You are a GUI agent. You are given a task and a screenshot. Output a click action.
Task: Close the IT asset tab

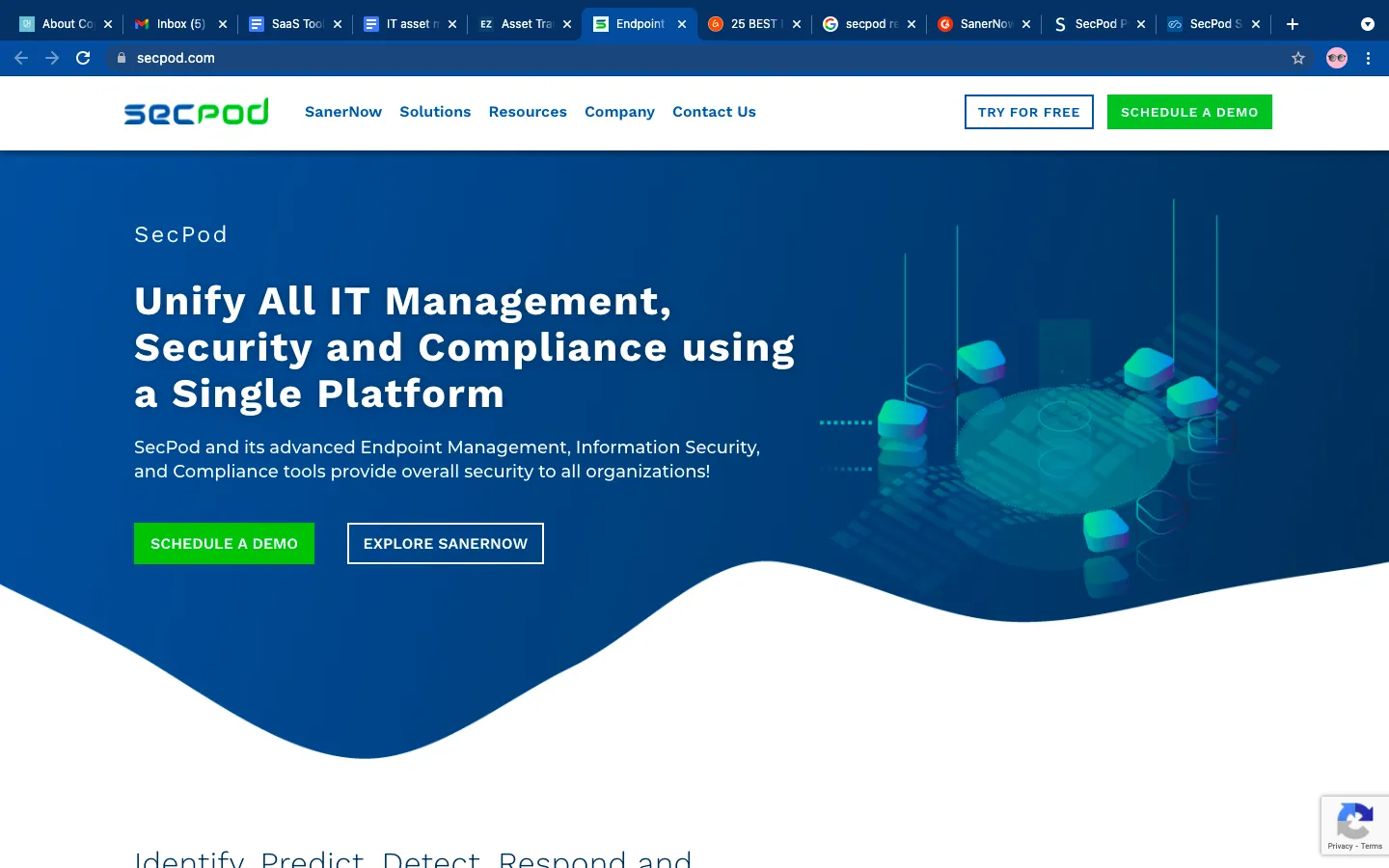(452, 24)
